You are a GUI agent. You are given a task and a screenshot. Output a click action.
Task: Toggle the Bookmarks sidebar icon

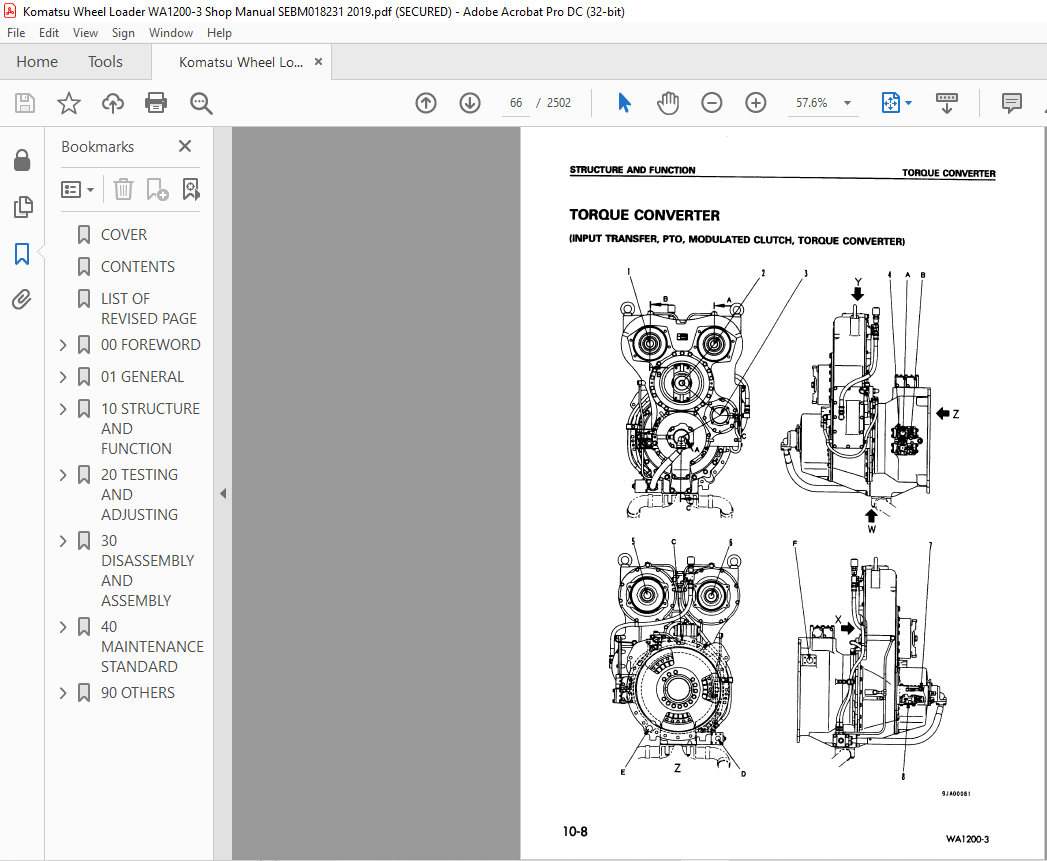[x=22, y=254]
